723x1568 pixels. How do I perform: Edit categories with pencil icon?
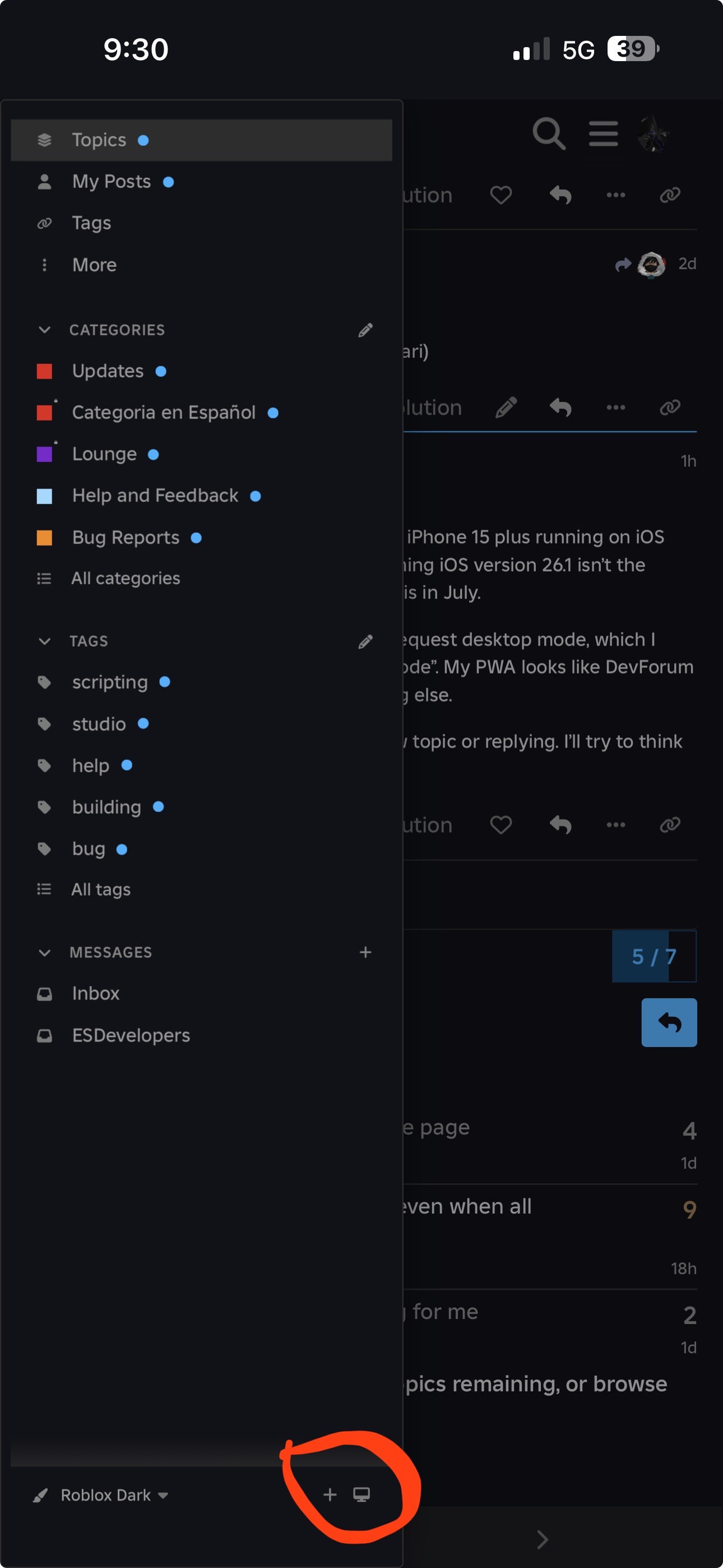click(365, 330)
